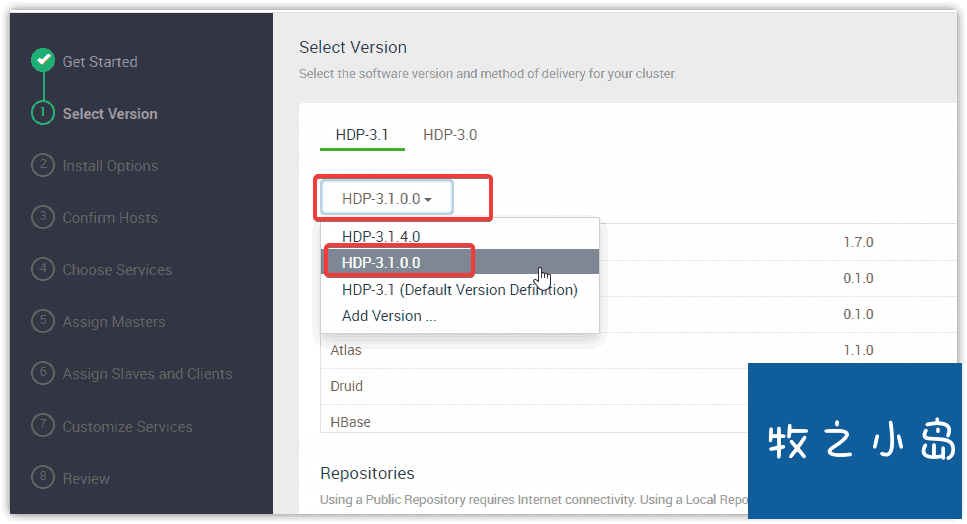Click the Choose Services step 4 circle
The image size is (967, 524).
coord(43,269)
